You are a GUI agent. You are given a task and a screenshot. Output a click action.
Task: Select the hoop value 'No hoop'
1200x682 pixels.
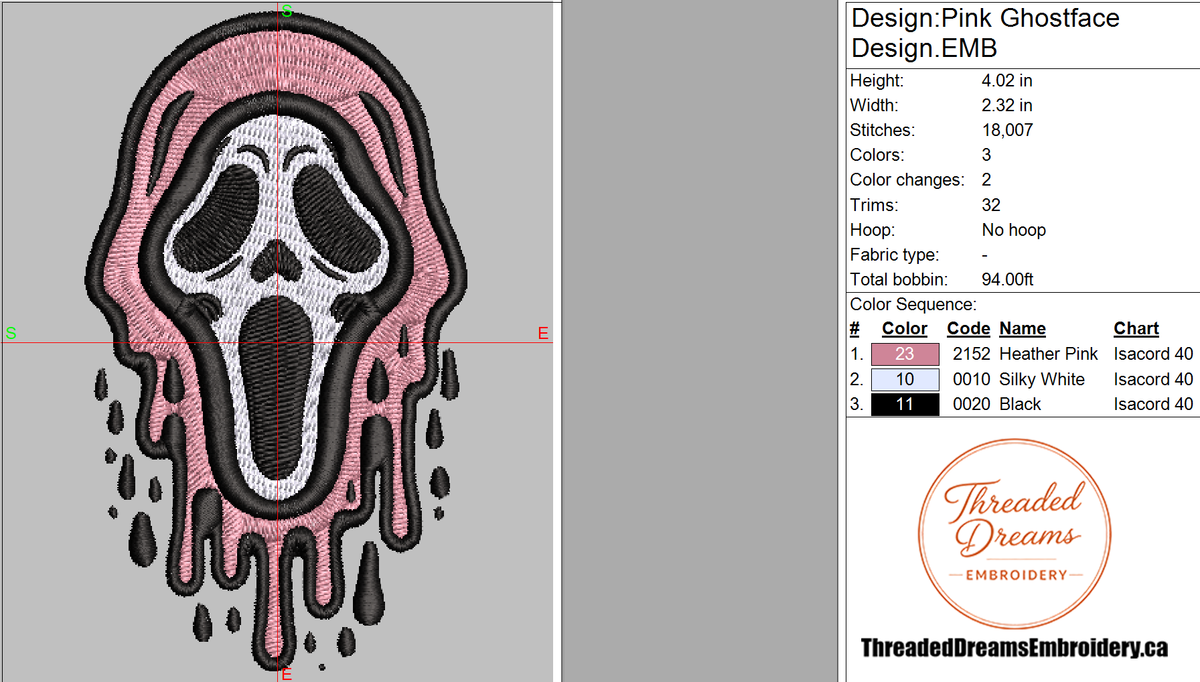coord(1014,230)
